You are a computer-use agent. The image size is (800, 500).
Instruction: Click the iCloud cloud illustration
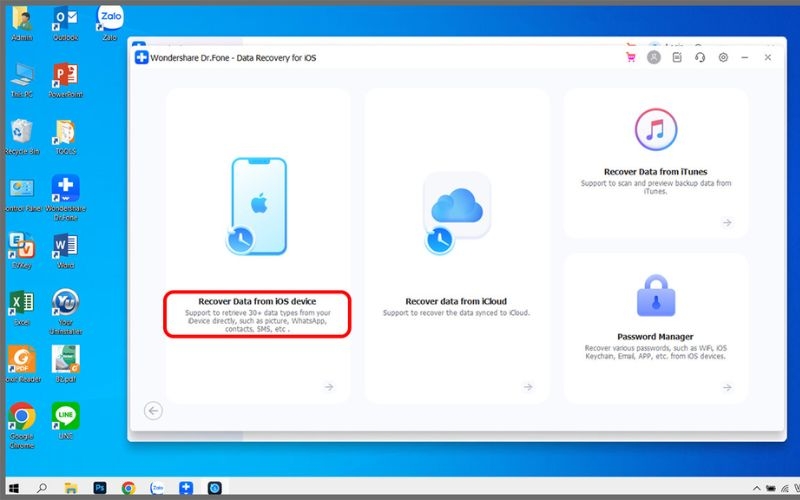coord(456,213)
